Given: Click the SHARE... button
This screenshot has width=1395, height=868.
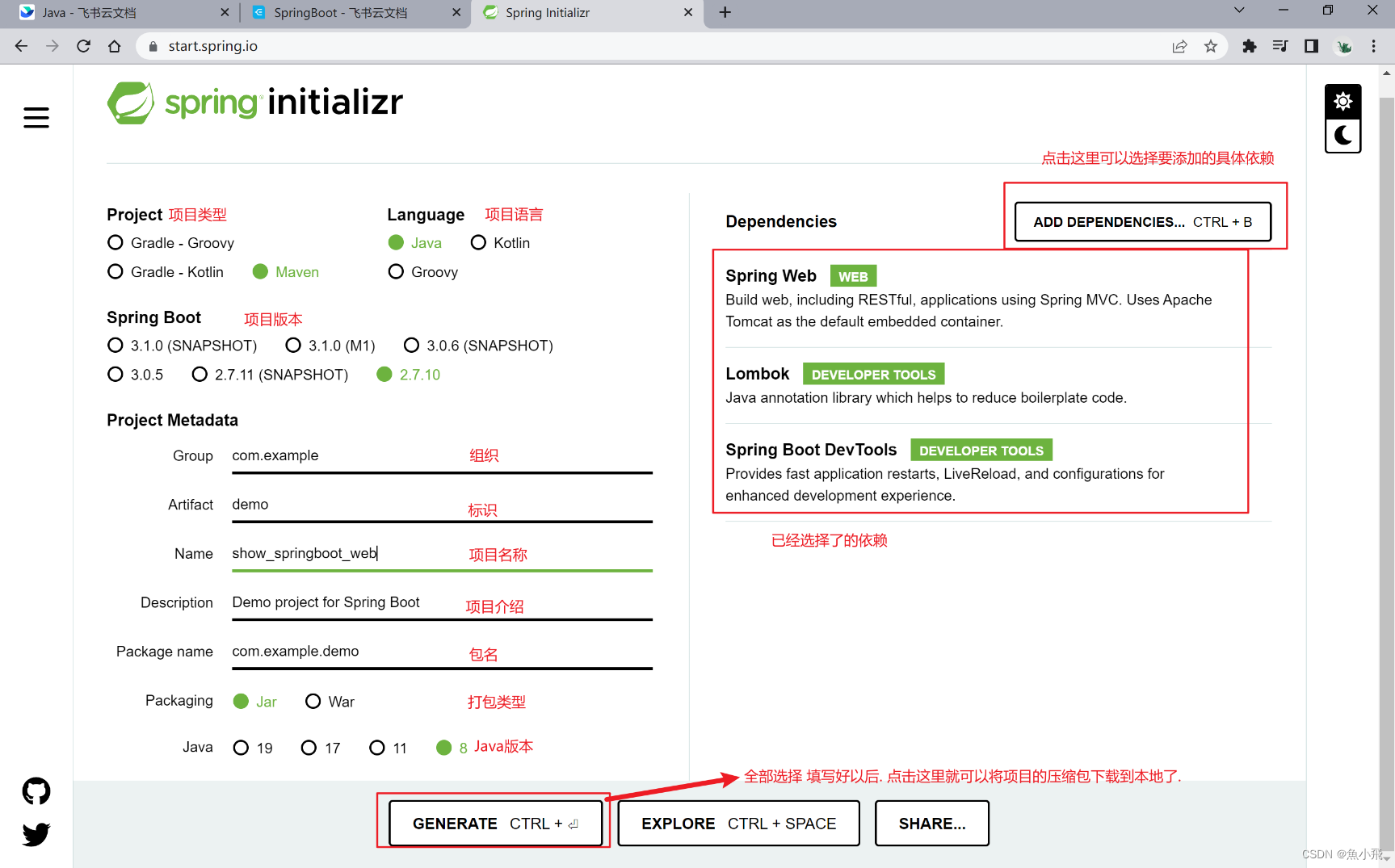Looking at the screenshot, I should coord(932,824).
